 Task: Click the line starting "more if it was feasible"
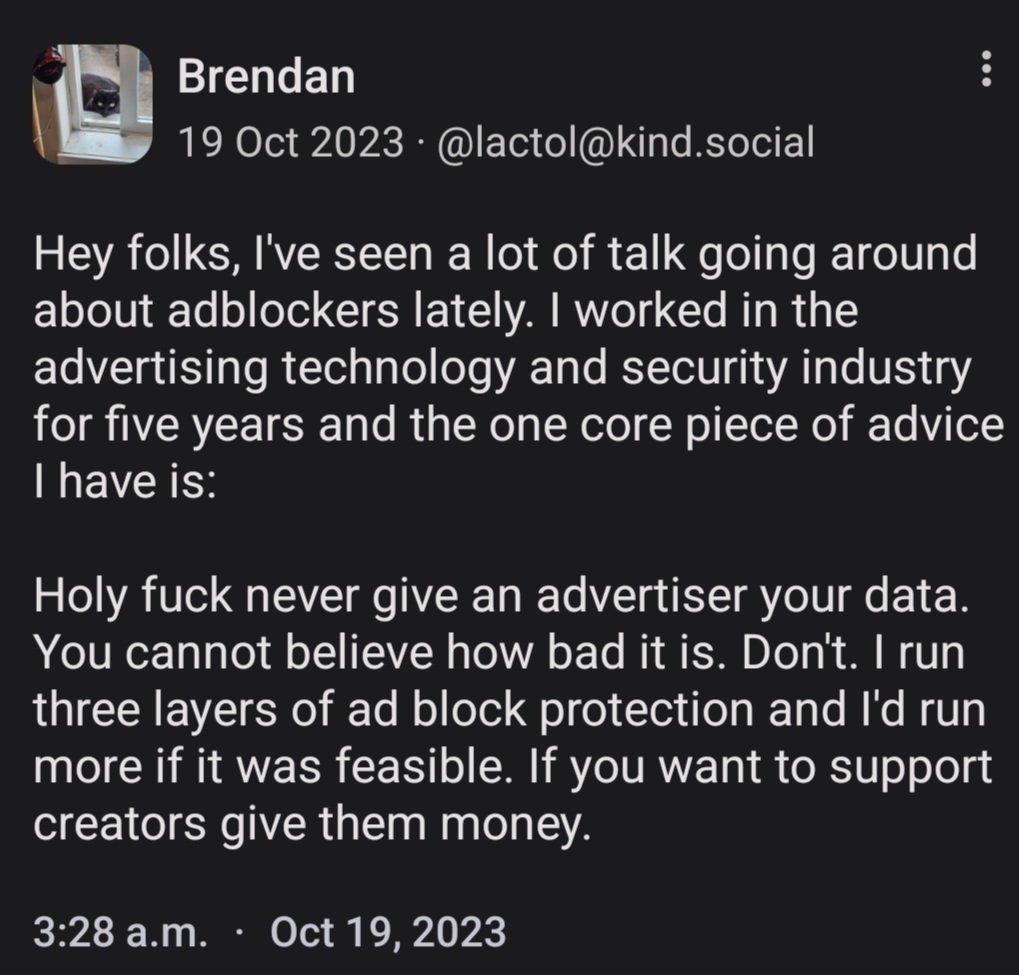click(x=512, y=769)
